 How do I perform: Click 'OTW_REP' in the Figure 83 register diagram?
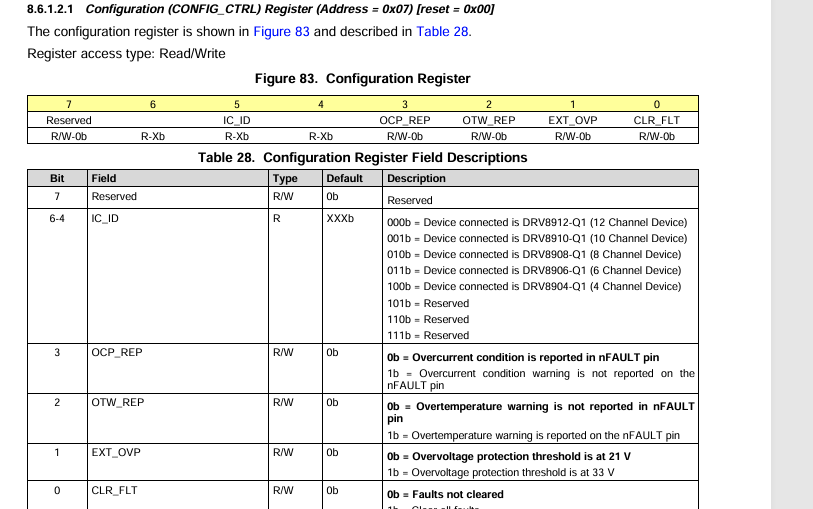tap(489, 120)
